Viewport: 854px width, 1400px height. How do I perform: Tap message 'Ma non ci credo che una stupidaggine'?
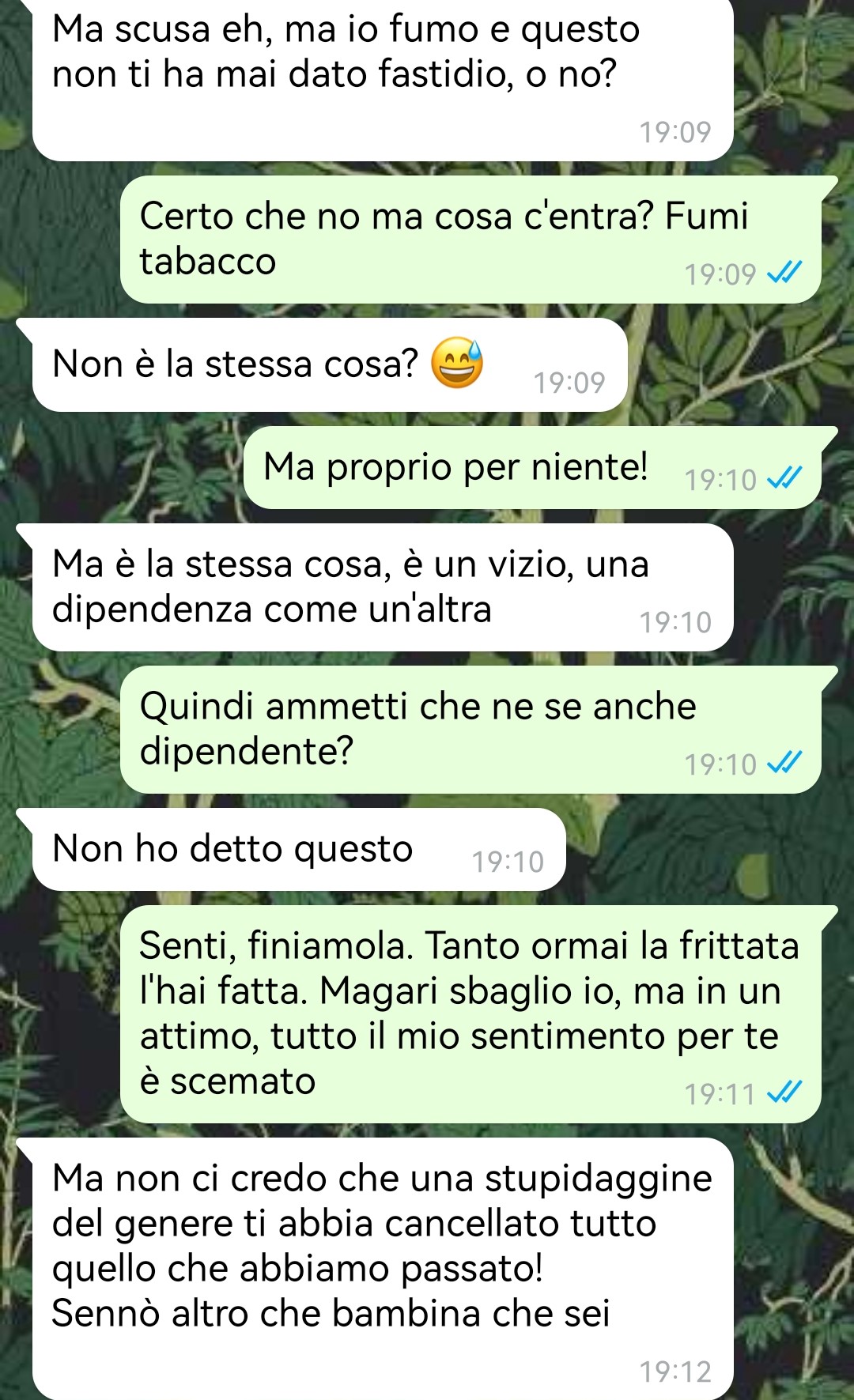point(383,1269)
